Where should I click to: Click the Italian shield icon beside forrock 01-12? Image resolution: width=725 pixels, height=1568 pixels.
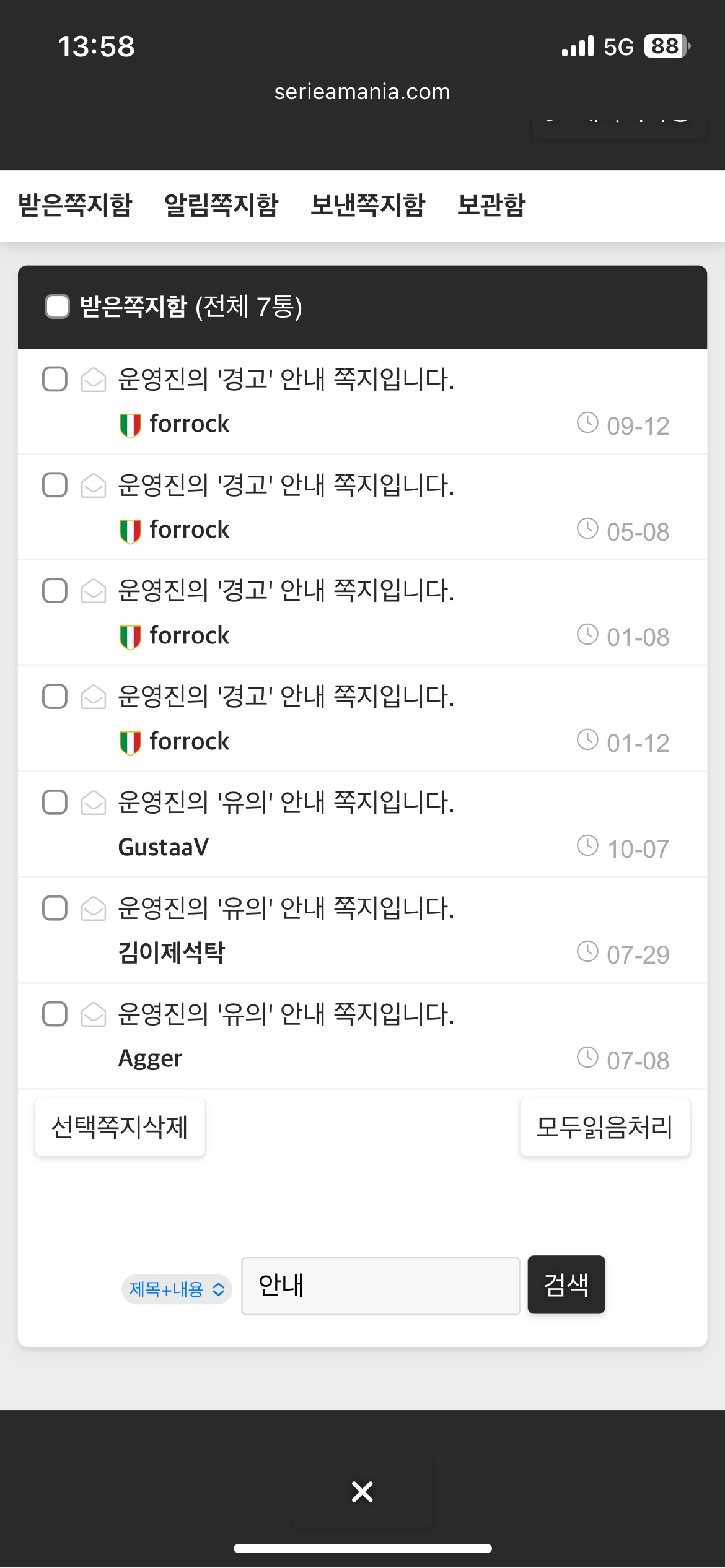click(130, 743)
